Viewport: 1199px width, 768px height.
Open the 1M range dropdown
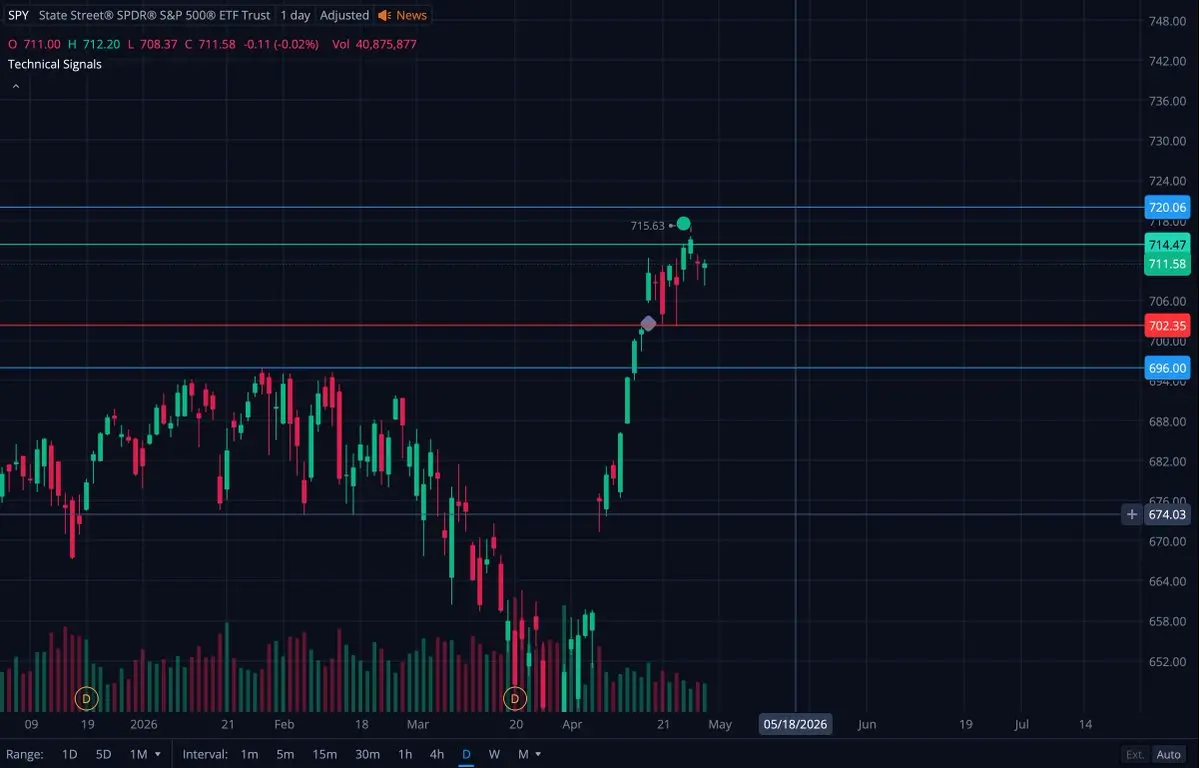pos(145,754)
